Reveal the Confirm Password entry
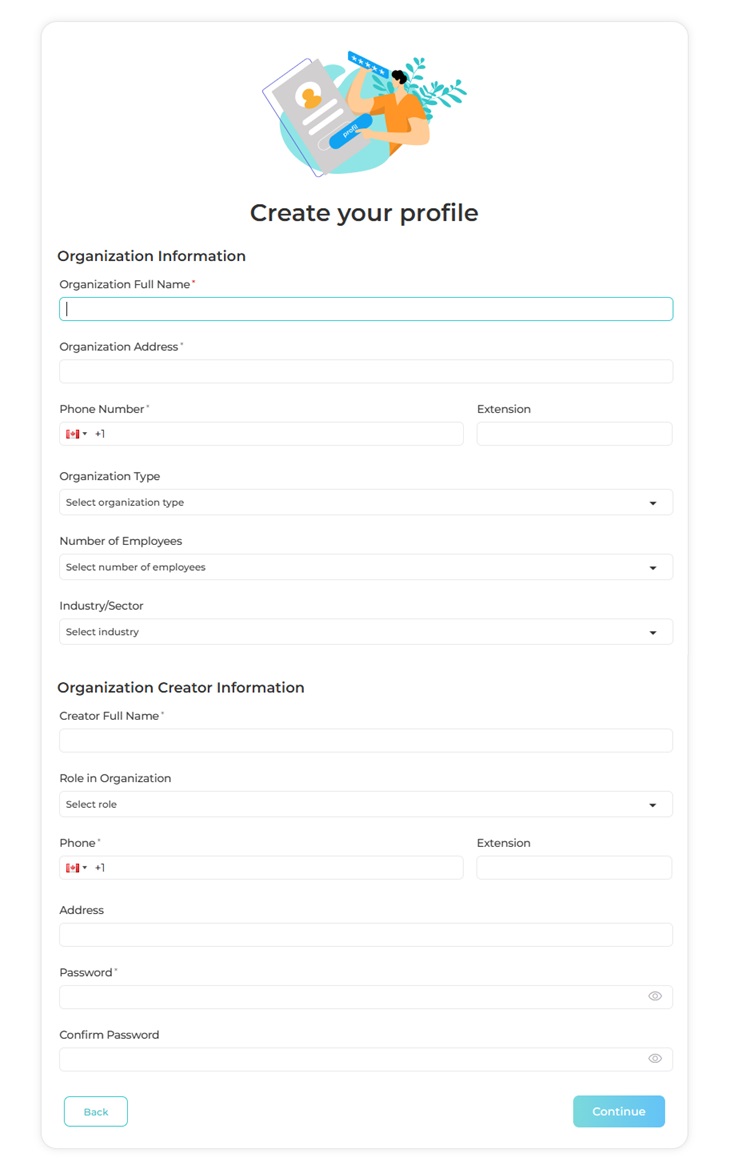This screenshot has height=1172, width=729. point(655,1058)
